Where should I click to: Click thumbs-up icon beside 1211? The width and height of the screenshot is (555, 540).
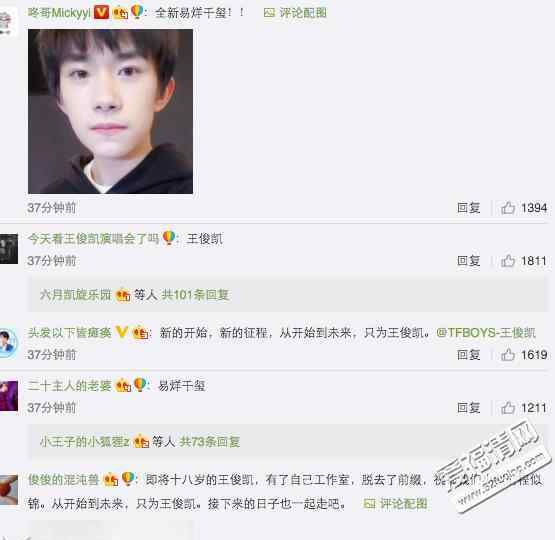pyautogui.click(x=508, y=408)
